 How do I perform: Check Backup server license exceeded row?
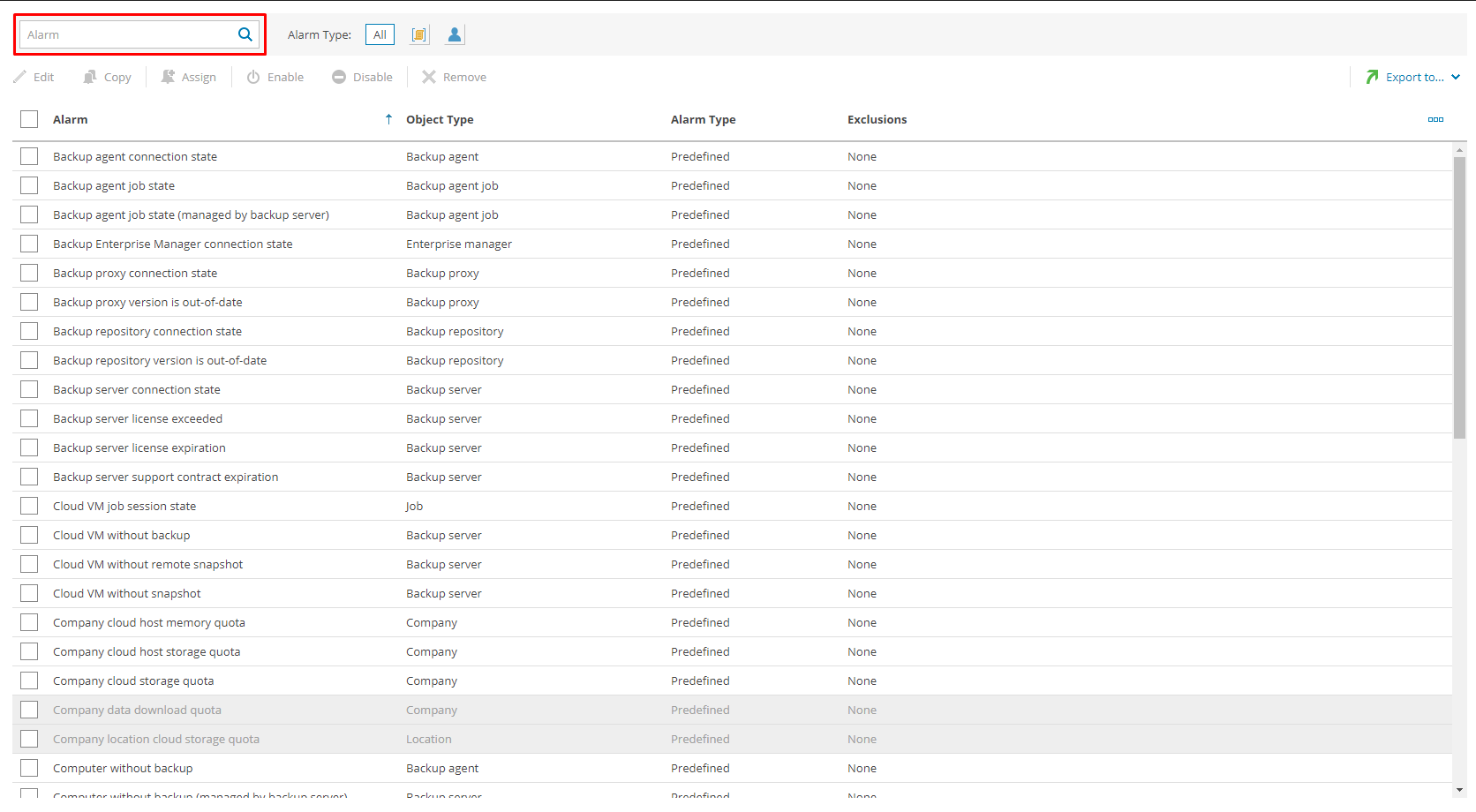click(x=29, y=418)
